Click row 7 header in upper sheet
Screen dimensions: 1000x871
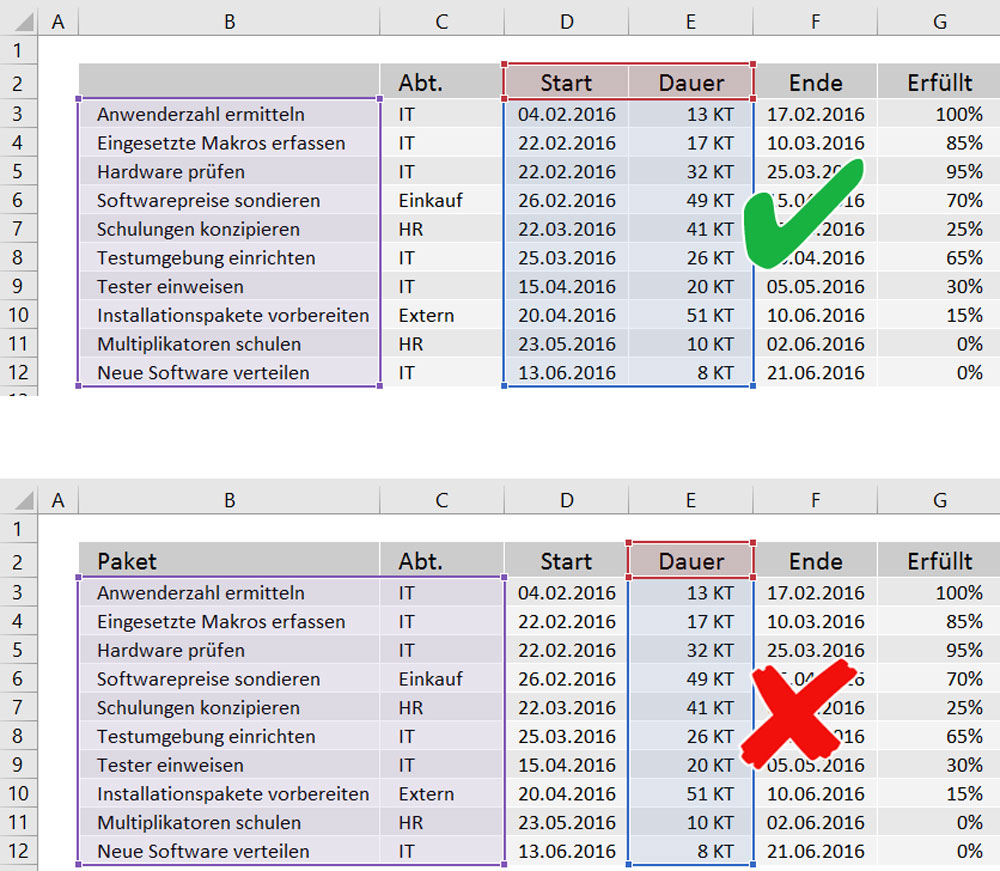[17, 229]
